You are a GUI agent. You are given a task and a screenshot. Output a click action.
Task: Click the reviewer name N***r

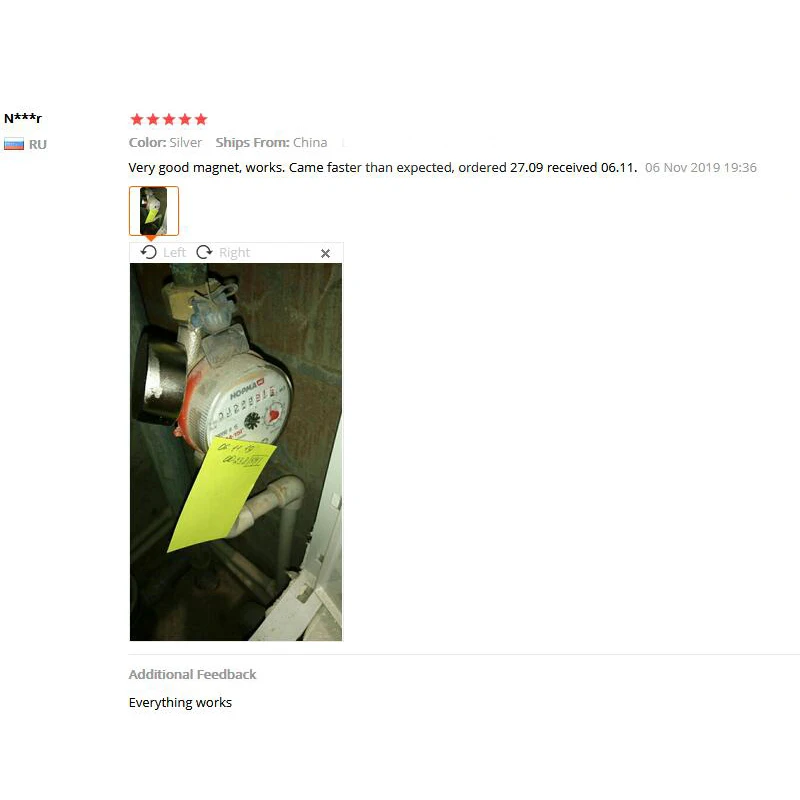click(x=23, y=118)
